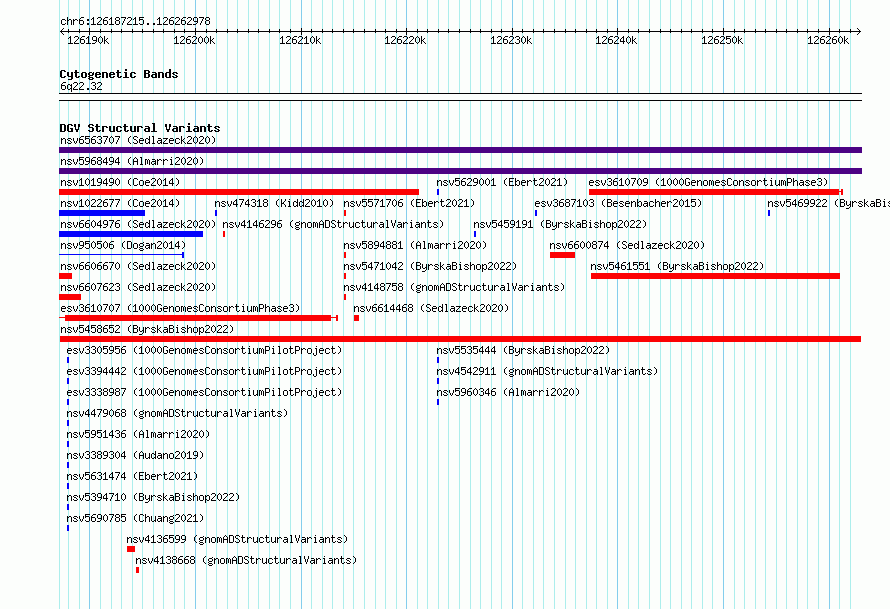Click nsv4146296 (gnomADStructuralVariants) label
Viewport: 890px width, 609px height.
tap(333, 224)
